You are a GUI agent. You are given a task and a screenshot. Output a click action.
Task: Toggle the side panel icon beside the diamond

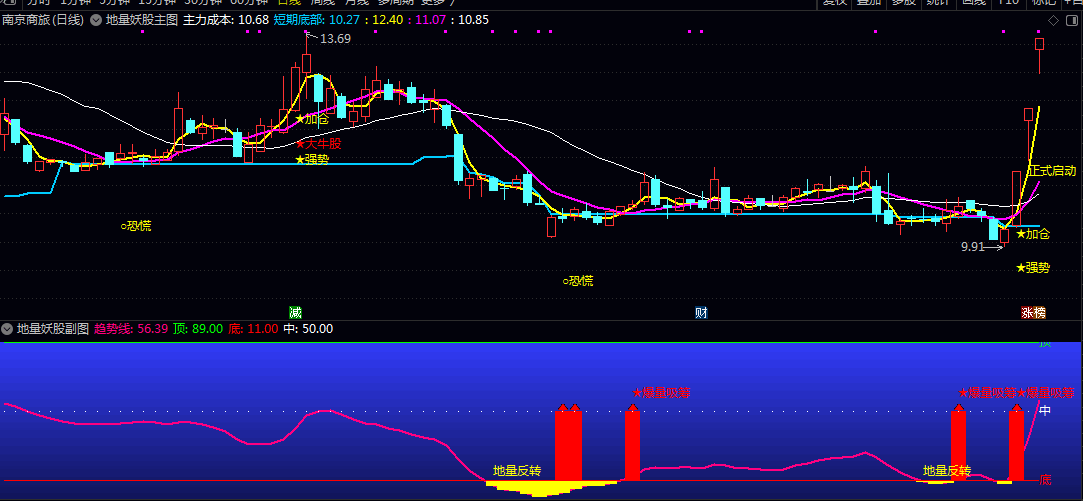1073,21
